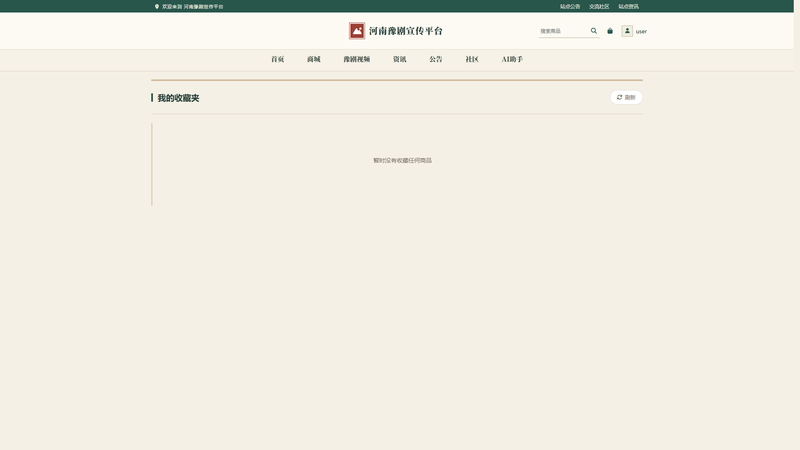Viewport: 800px width, 450px height.
Task: Click the location pin icon in top bar
Action: point(157,7)
